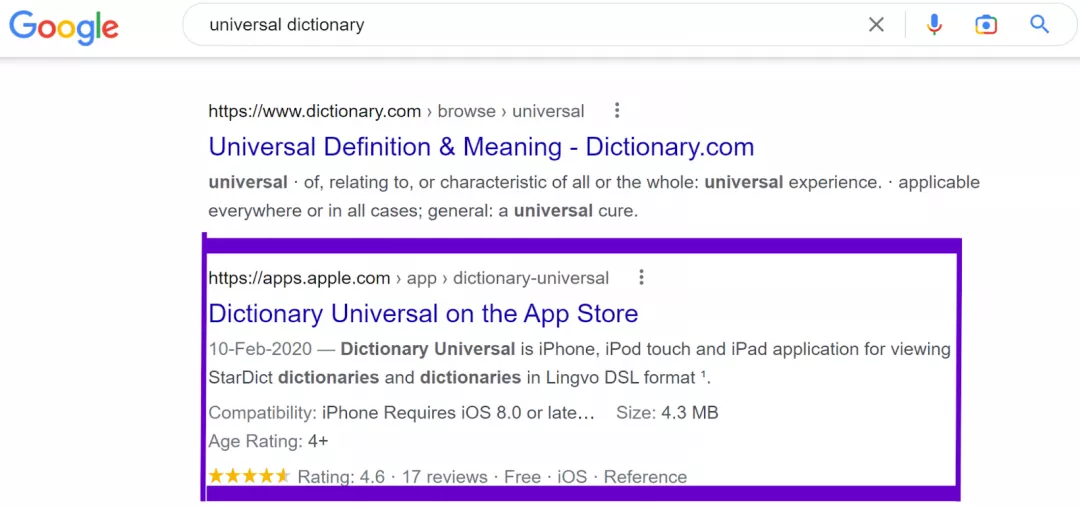Click the Google logo

(63, 26)
